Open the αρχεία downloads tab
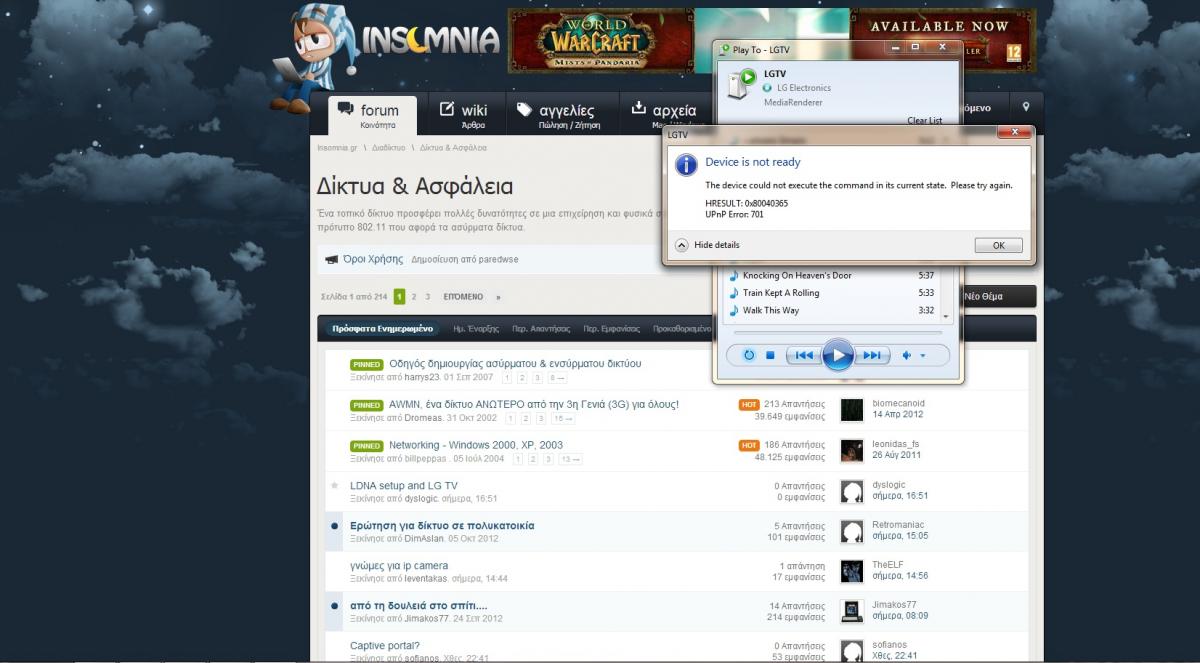 click(x=665, y=116)
